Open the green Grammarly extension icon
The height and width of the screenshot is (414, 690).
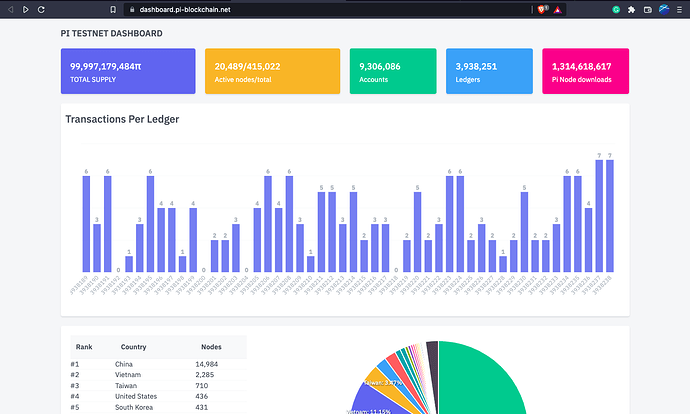coord(616,9)
